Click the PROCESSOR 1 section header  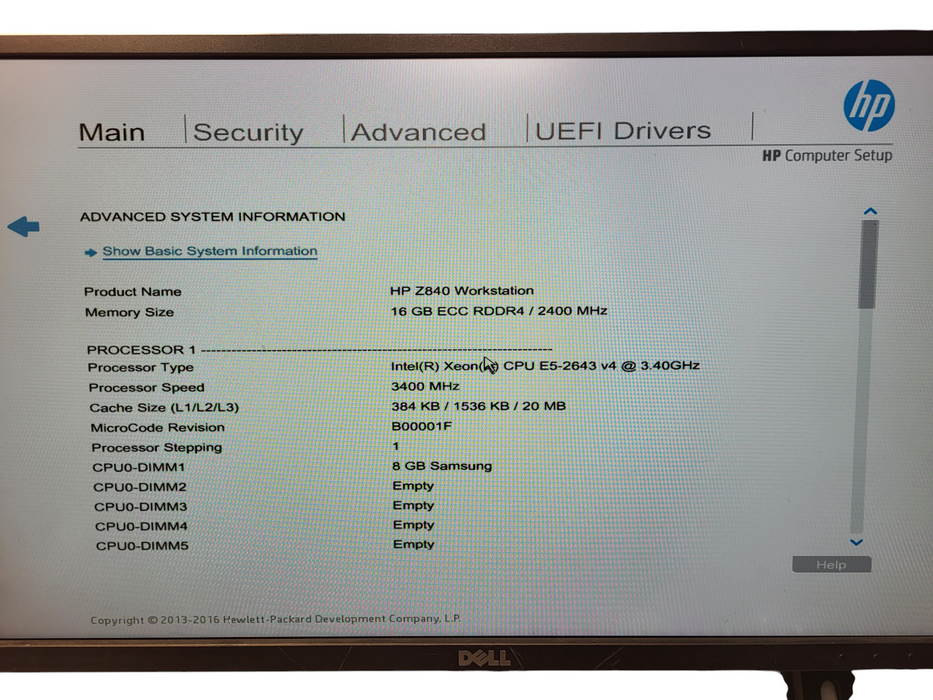coord(141,349)
